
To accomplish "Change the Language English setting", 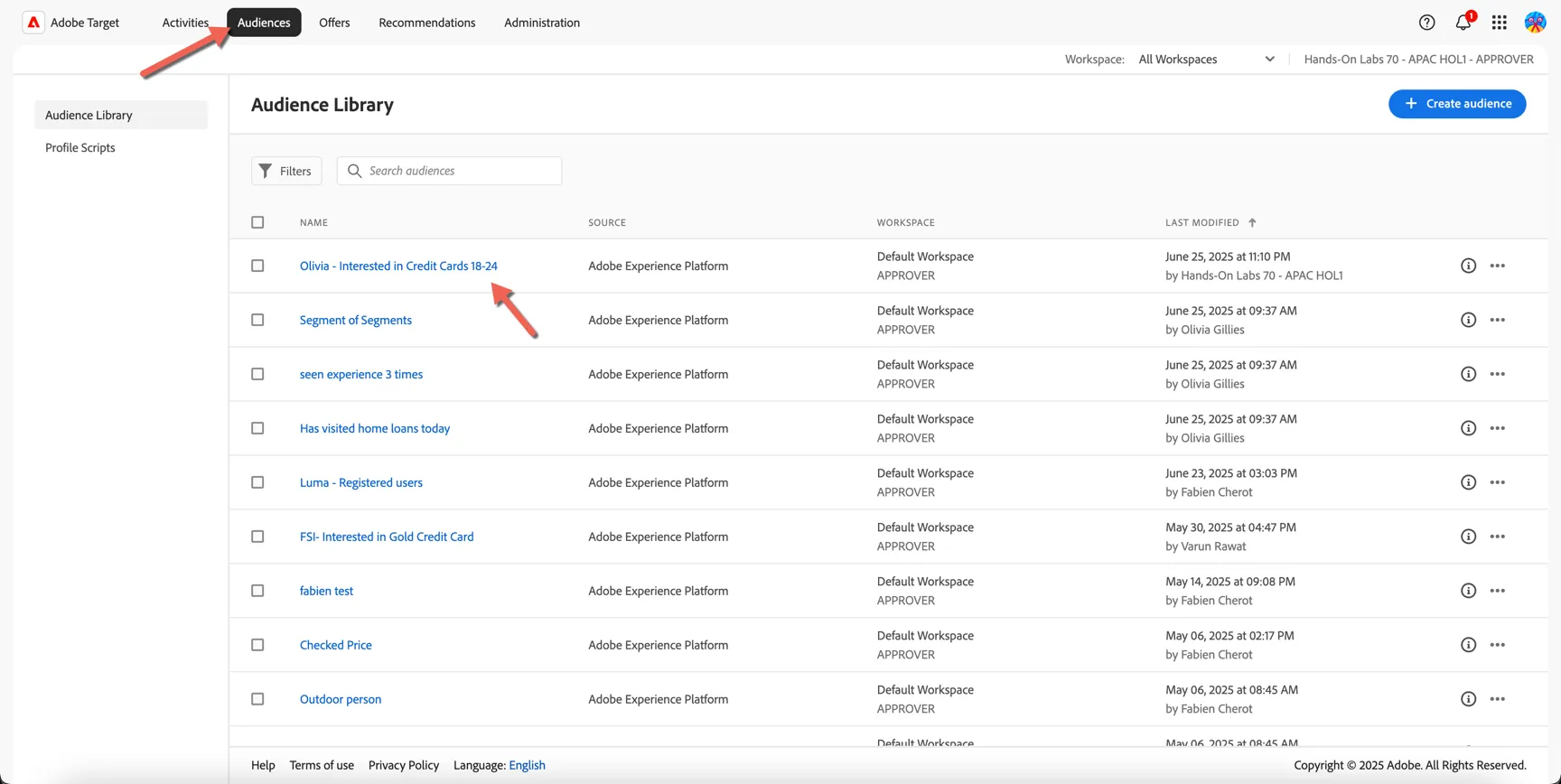I will 527,765.
